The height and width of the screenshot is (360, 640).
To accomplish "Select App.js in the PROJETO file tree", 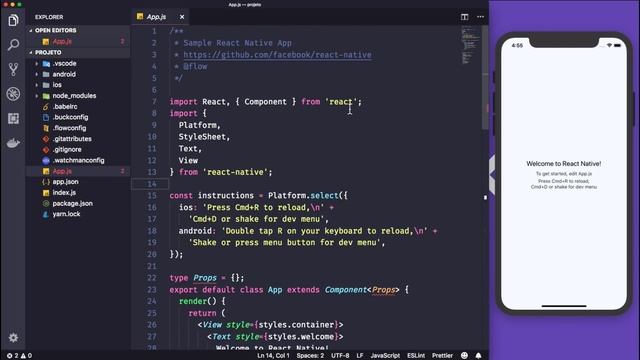I will 62,171.
